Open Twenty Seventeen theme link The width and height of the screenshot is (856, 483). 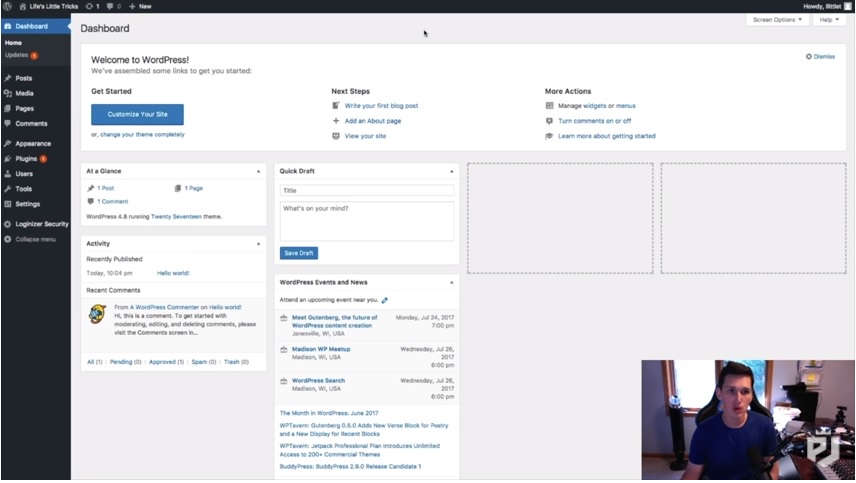click(x=176, y=217)
